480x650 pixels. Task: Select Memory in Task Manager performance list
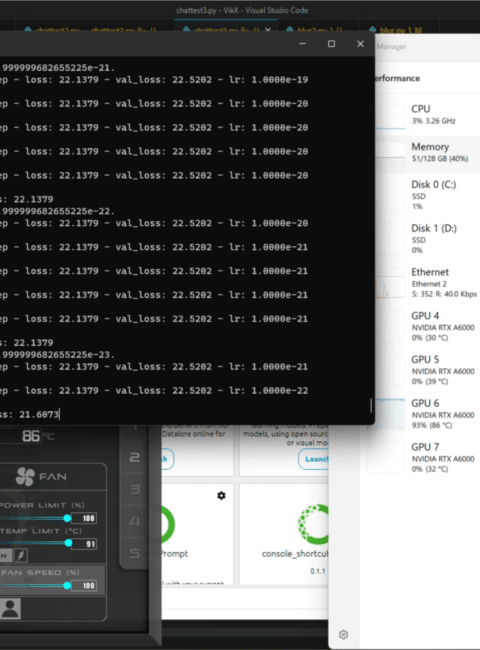click(x=427, y=152)
